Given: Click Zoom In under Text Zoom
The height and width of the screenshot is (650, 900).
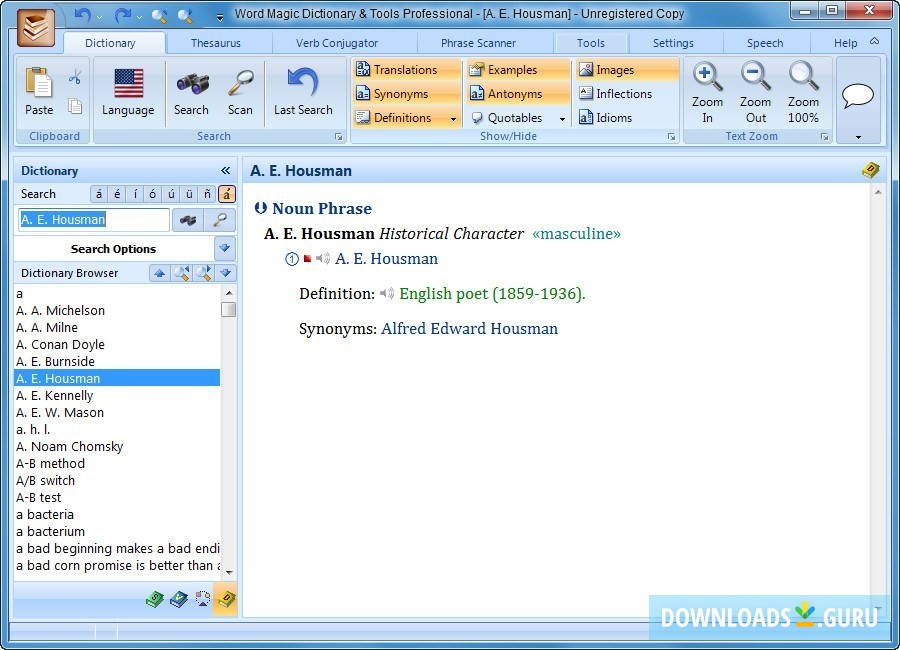Looking at the screenshot, I should 707,90.
